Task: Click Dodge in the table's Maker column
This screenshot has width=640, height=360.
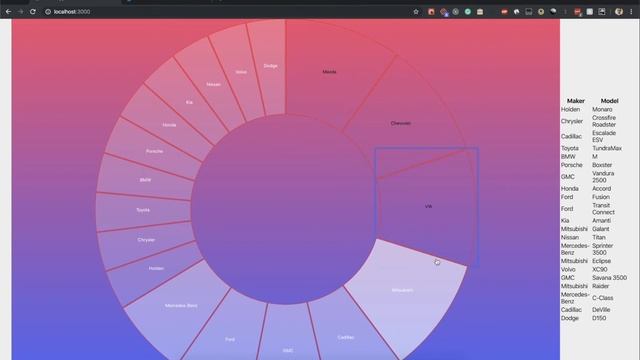Action: point(569,318)
